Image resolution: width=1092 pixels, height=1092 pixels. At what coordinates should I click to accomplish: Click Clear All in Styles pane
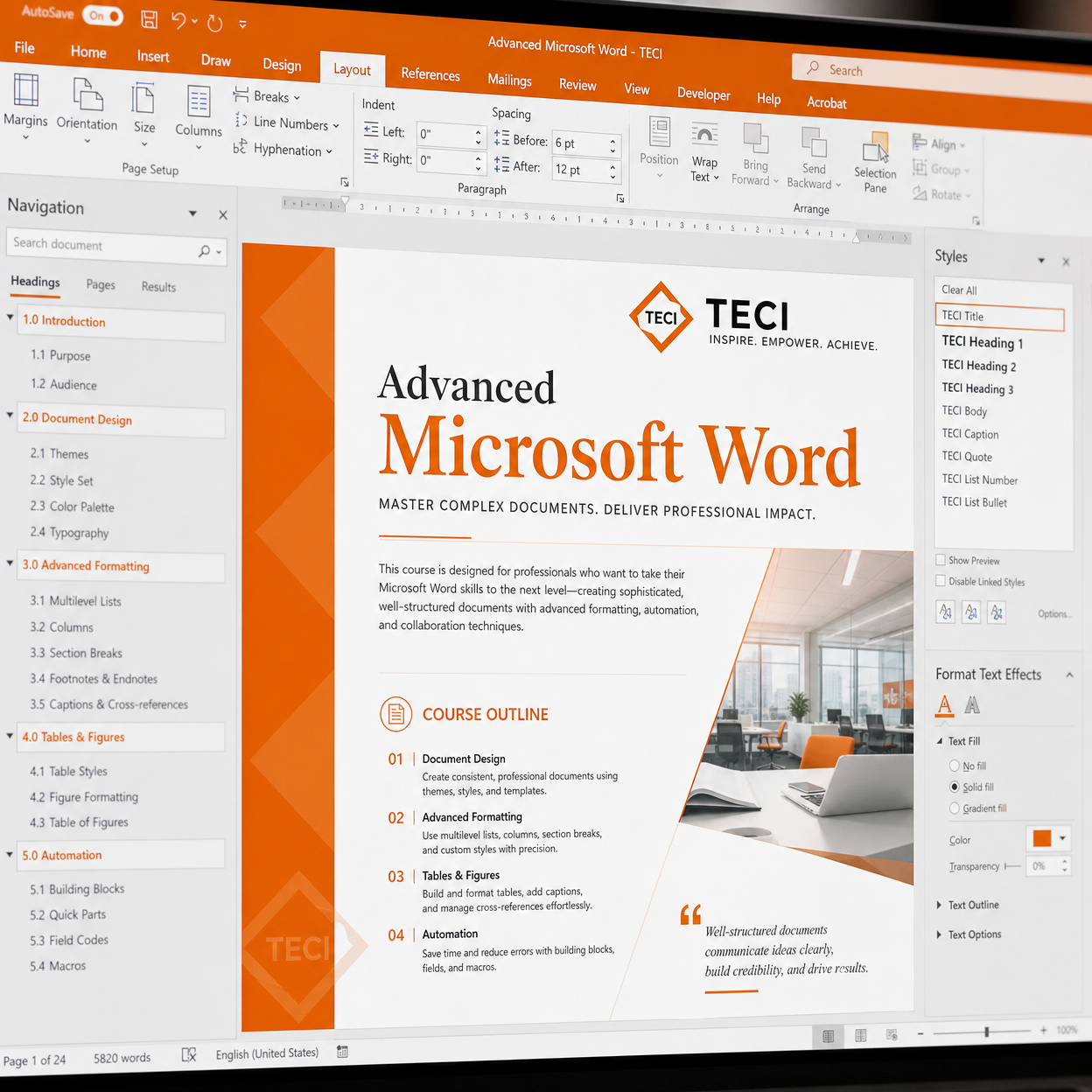pos(959,290)
